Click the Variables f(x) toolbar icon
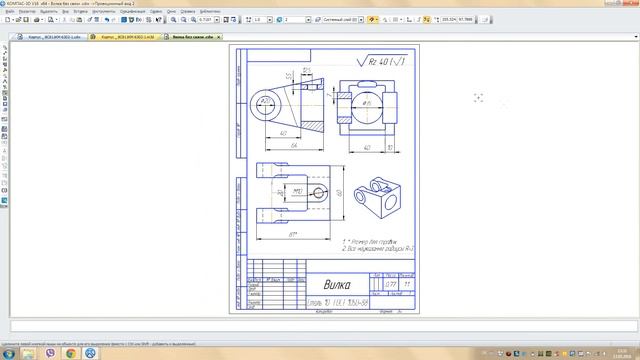The height and width of the screenshot is (360, 640). pyautogui.click(x=139, y=20)
